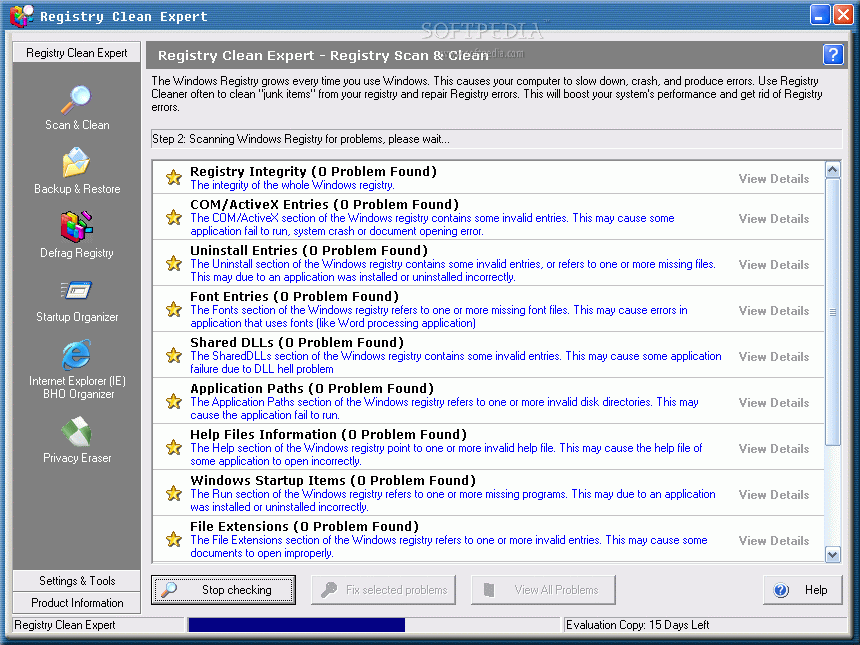
Task: Select the Registry Clean Expert sidebar tab
Action: pyautogui.click(x=76, y=53)
